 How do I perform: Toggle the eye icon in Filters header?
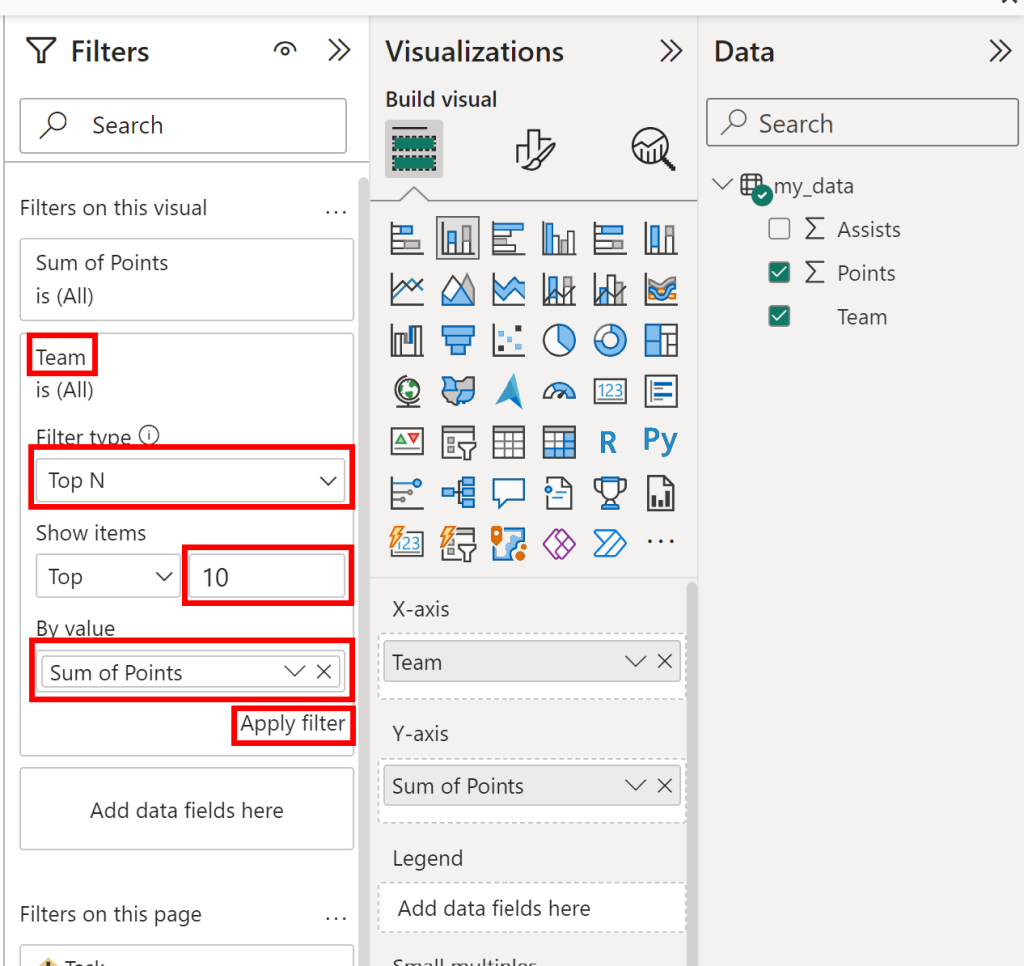click(286, 50)
